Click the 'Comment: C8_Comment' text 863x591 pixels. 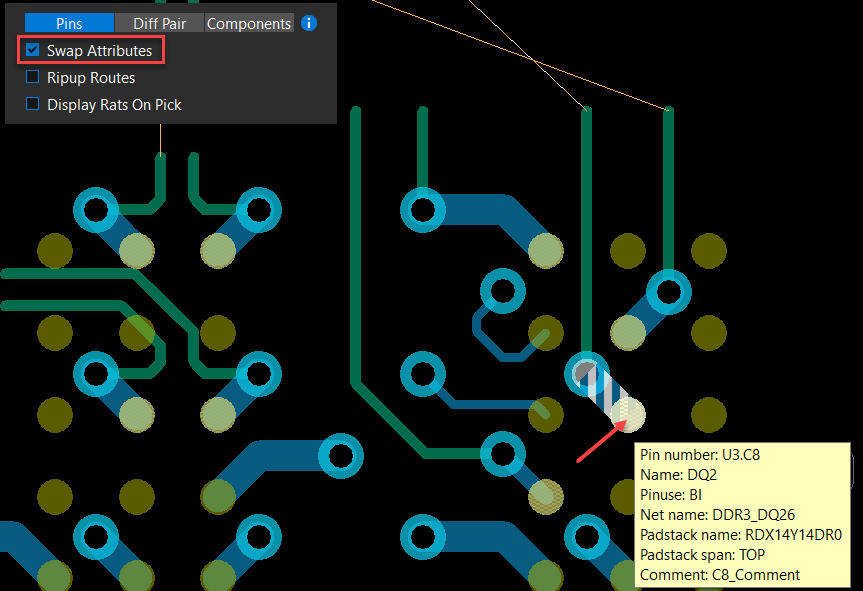tap(720, 574)
